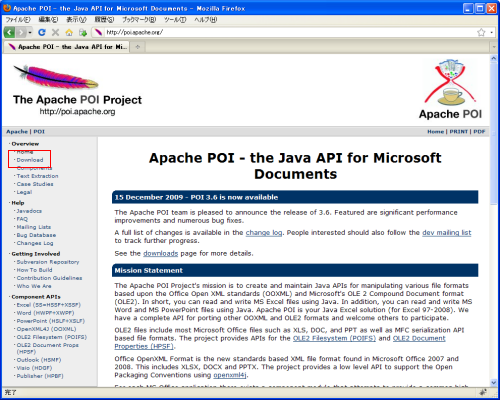Open Changes Log in sidebar
The height and width of the screenshot is (400, 500).
click(x=35, y=243)
